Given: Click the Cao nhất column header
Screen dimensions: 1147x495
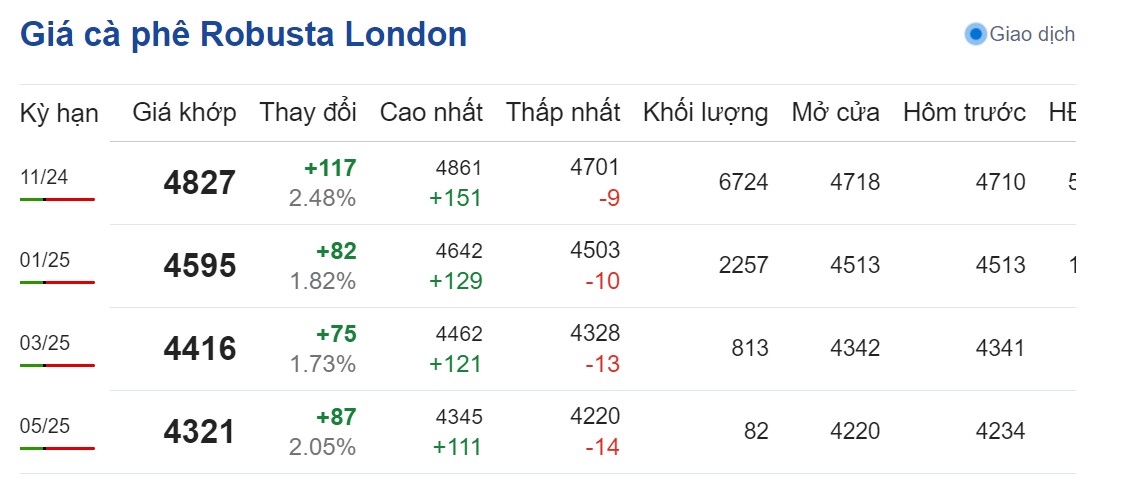Looking at the screenshot, I should coord(431,112).
